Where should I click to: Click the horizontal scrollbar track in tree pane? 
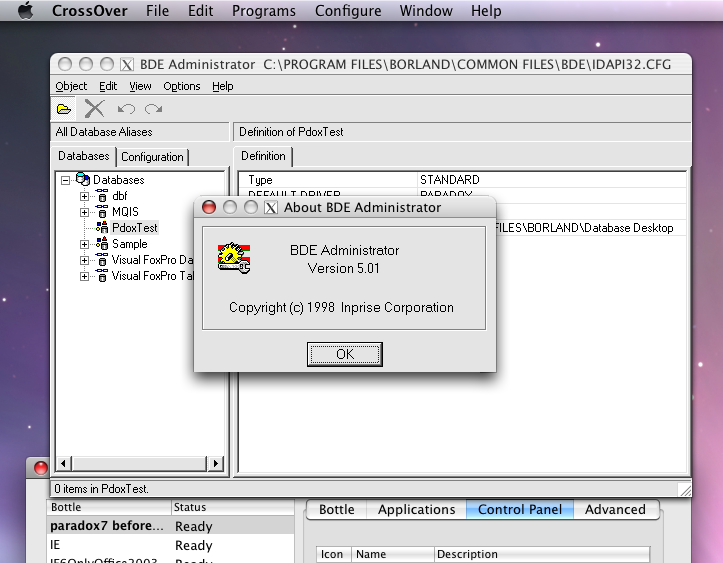click(139, 463)
